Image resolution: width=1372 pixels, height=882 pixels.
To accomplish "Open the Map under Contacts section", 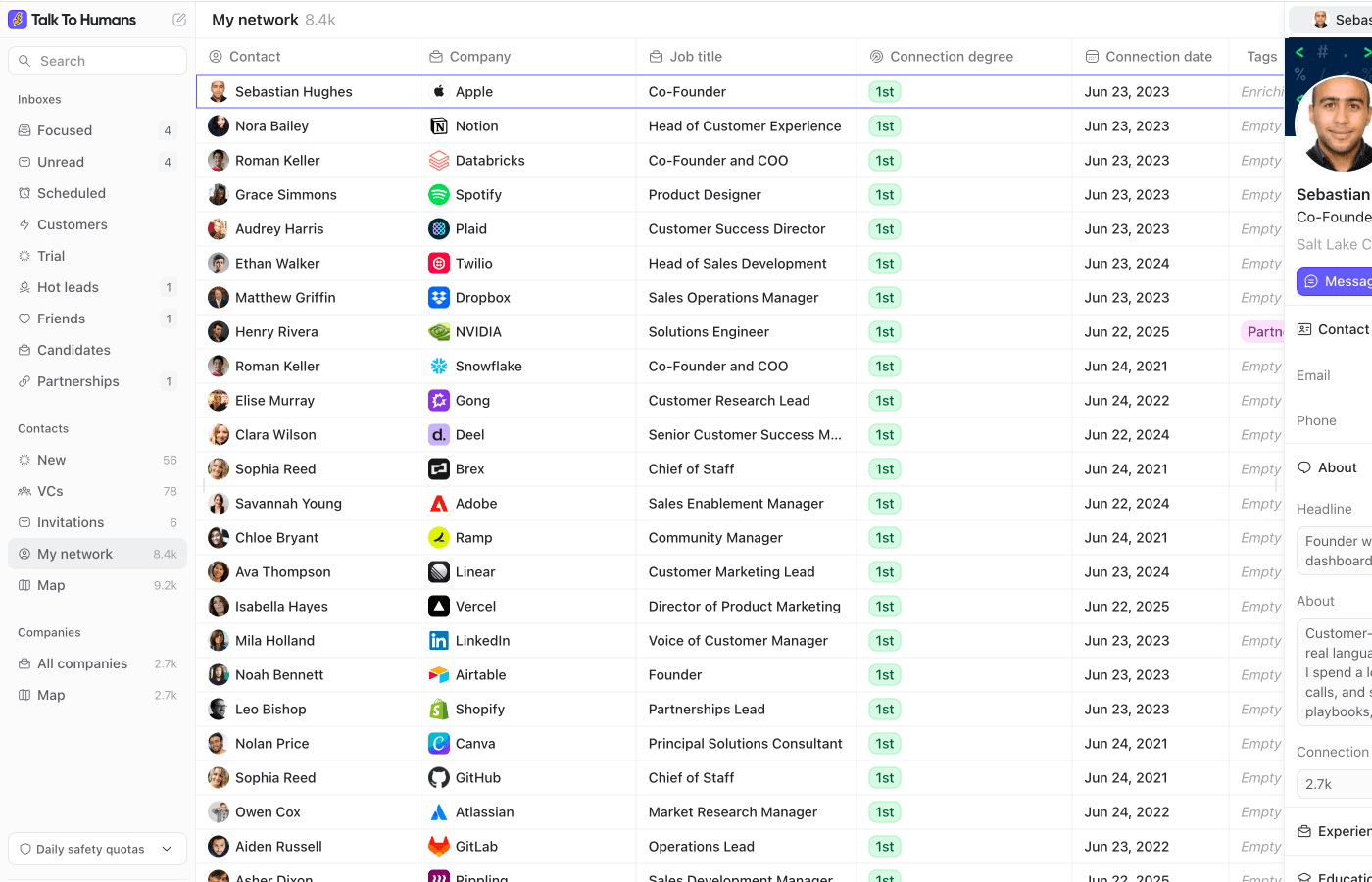I will (97, 585).
